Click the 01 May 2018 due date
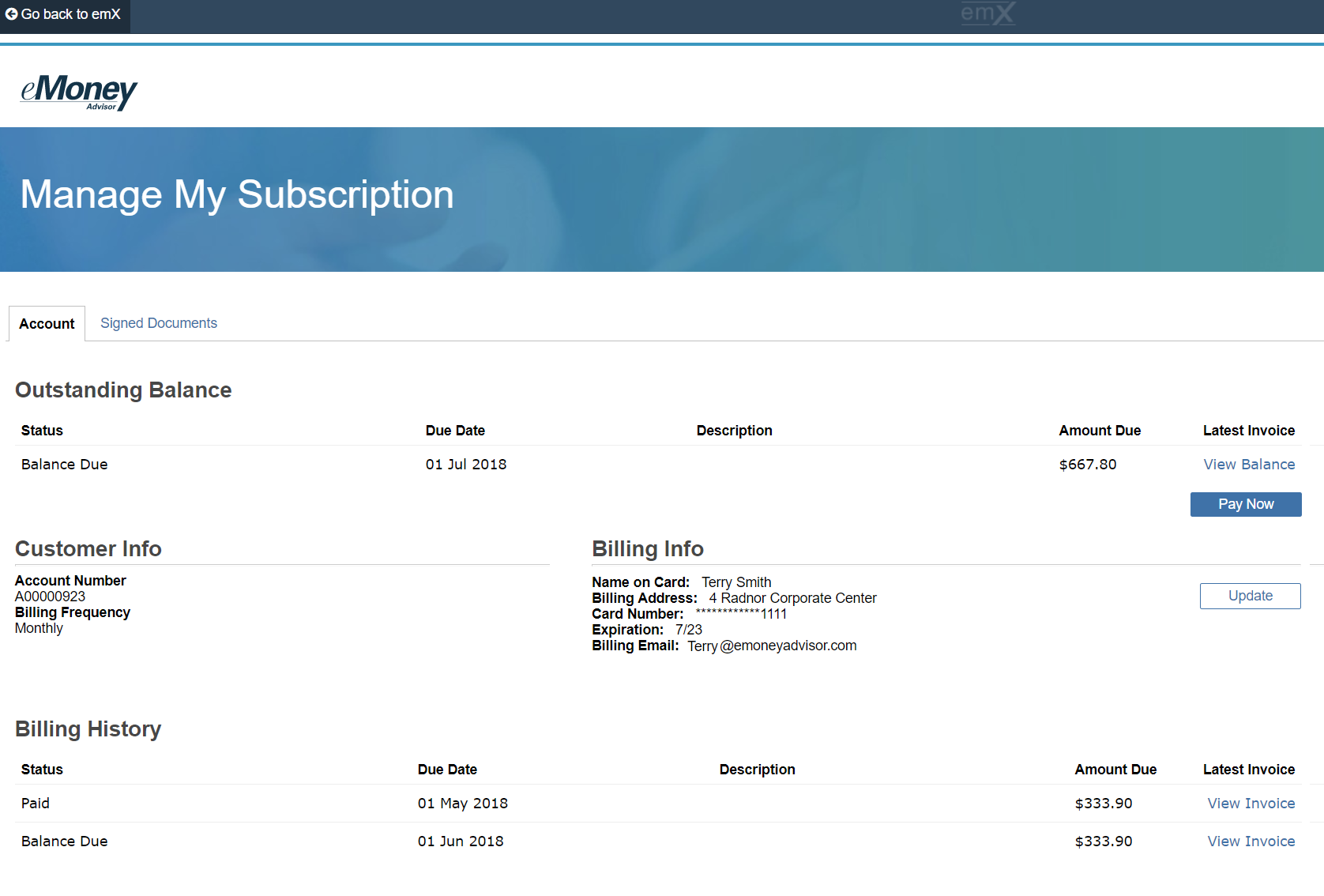Image resolution: width=1324 pixels, height=896 pixels. (463, 804)
